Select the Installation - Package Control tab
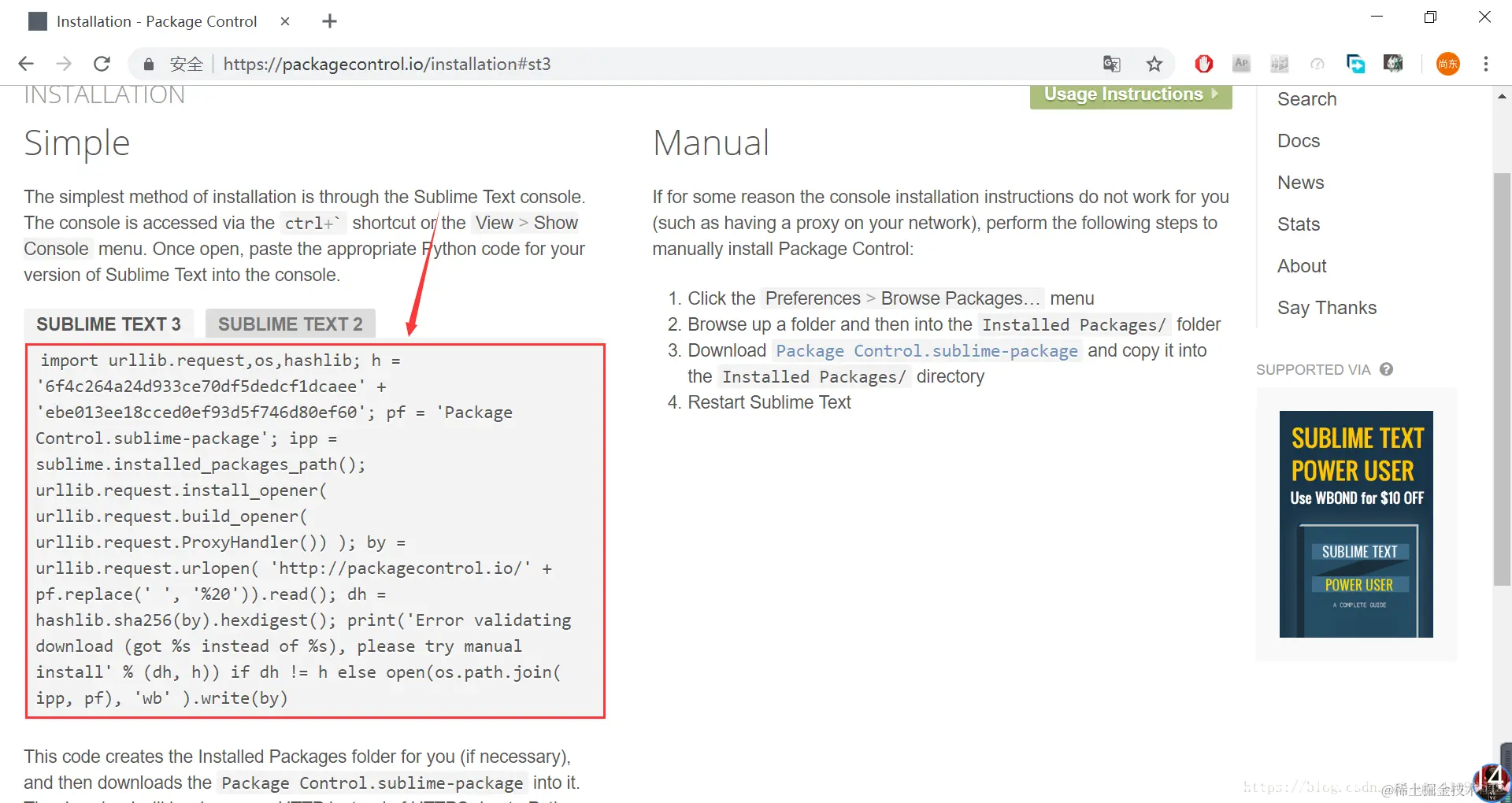 [156, 21]
